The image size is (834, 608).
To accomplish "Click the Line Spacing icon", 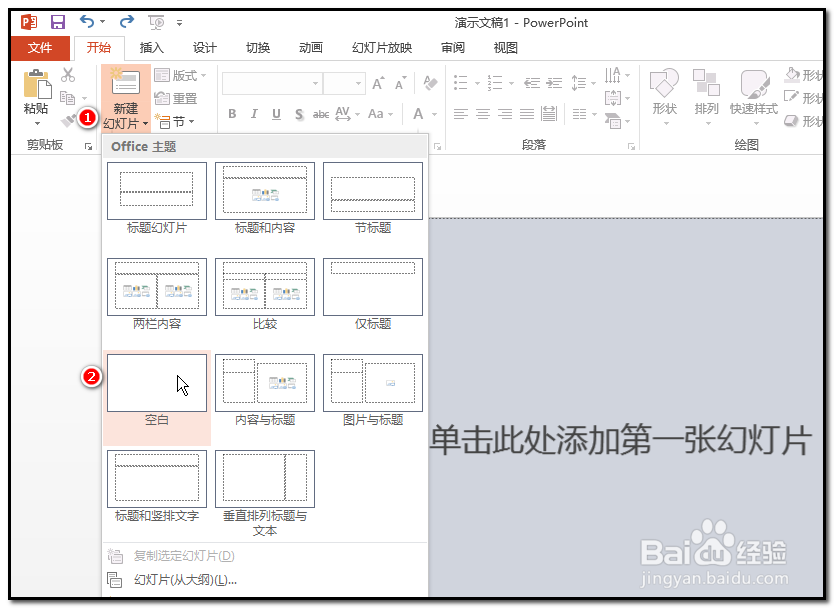I will pyautogui.click(x=579, y=83).
